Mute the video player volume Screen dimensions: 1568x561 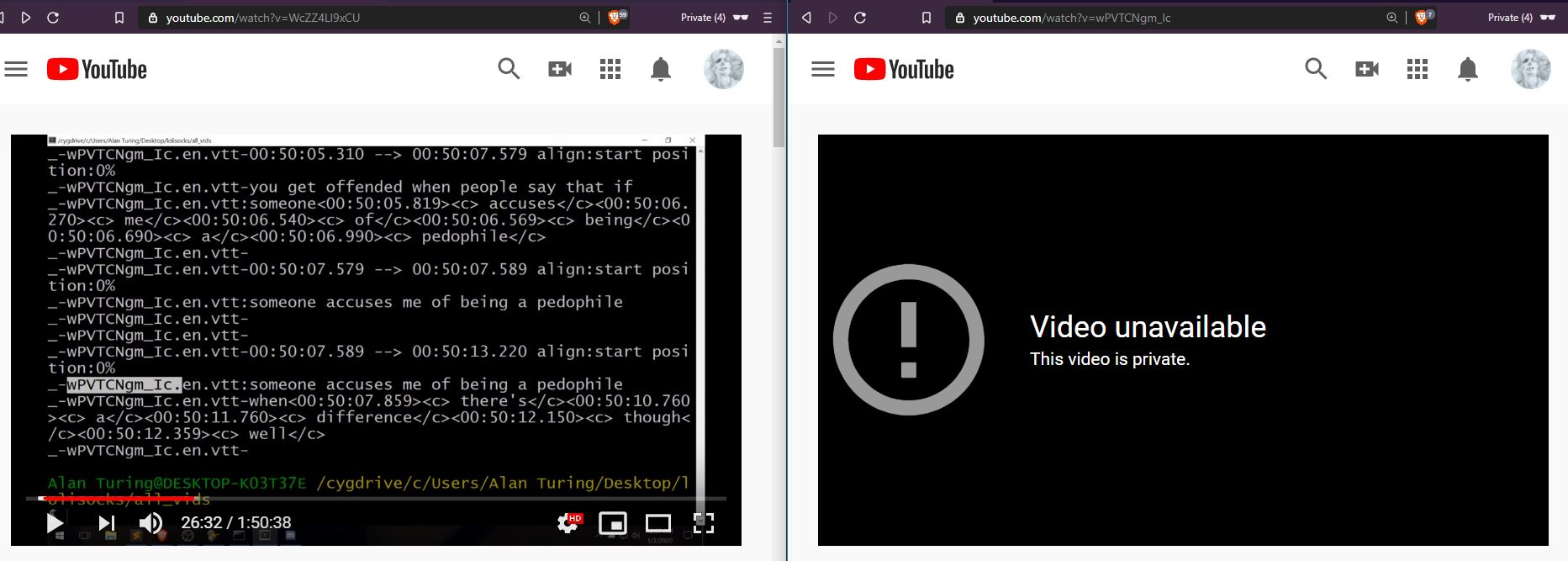pos(150,523)
